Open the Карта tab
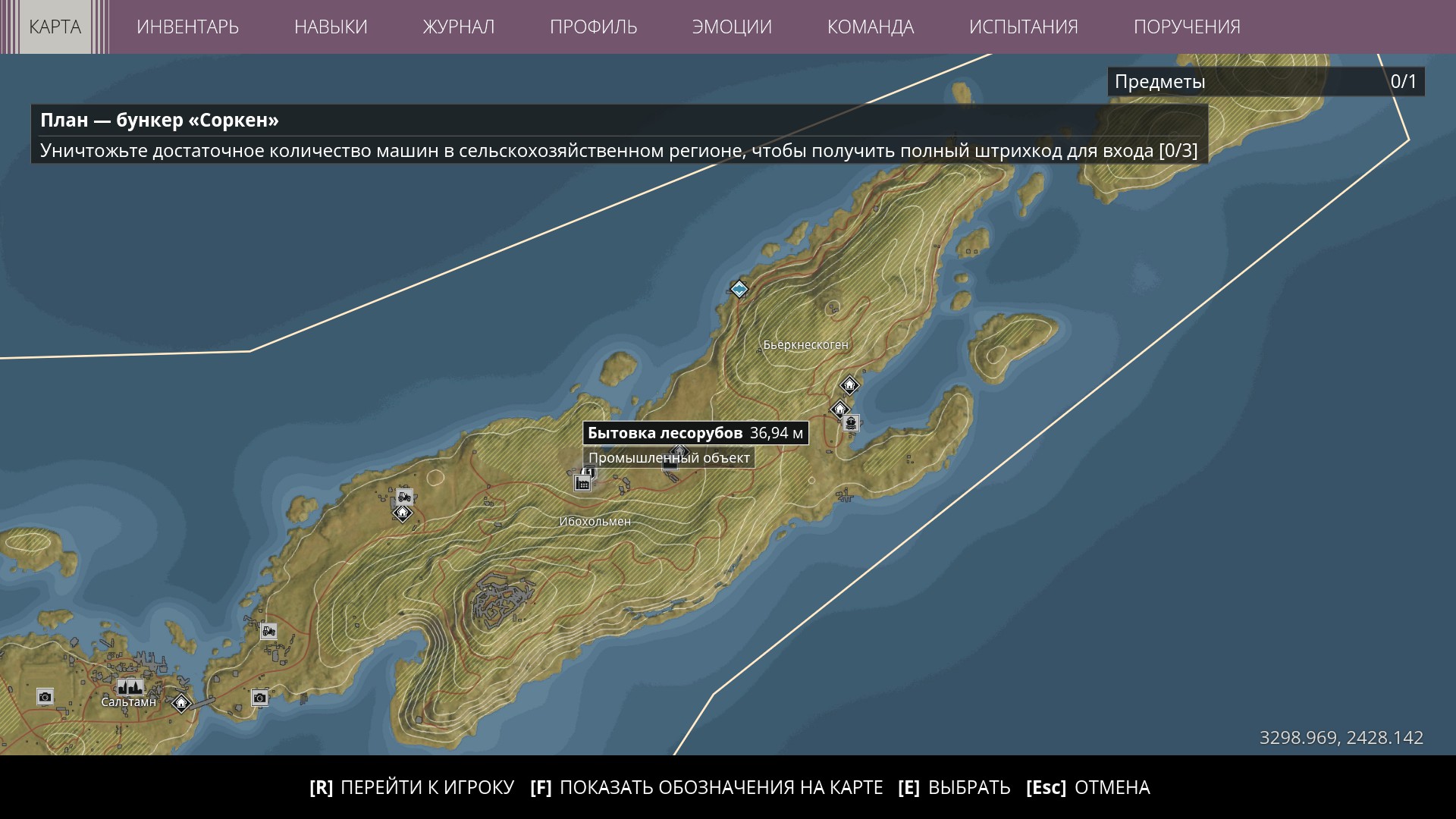This screenshot has height=819, width=1456. (x=55, y=27)
